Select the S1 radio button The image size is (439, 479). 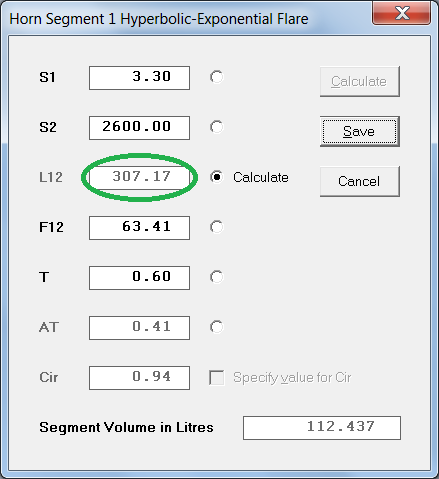click(217, 77)
